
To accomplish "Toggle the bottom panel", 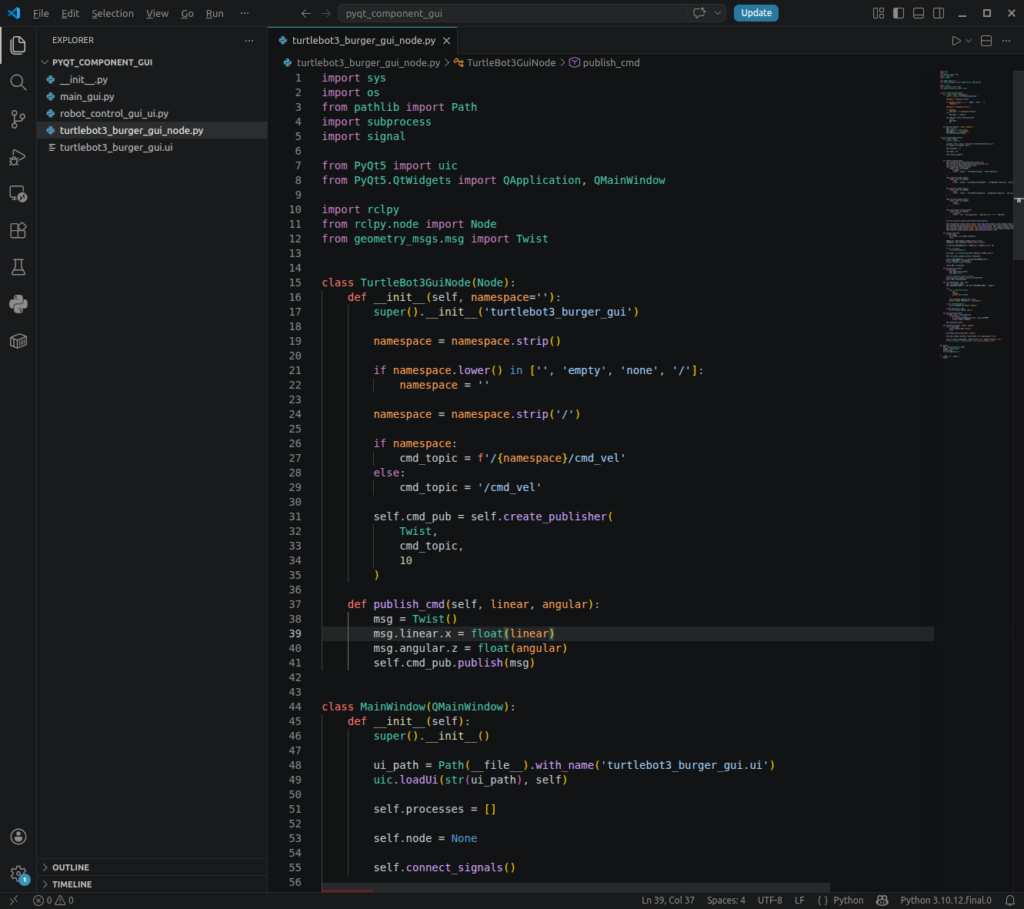I will [x=918, y=13].
